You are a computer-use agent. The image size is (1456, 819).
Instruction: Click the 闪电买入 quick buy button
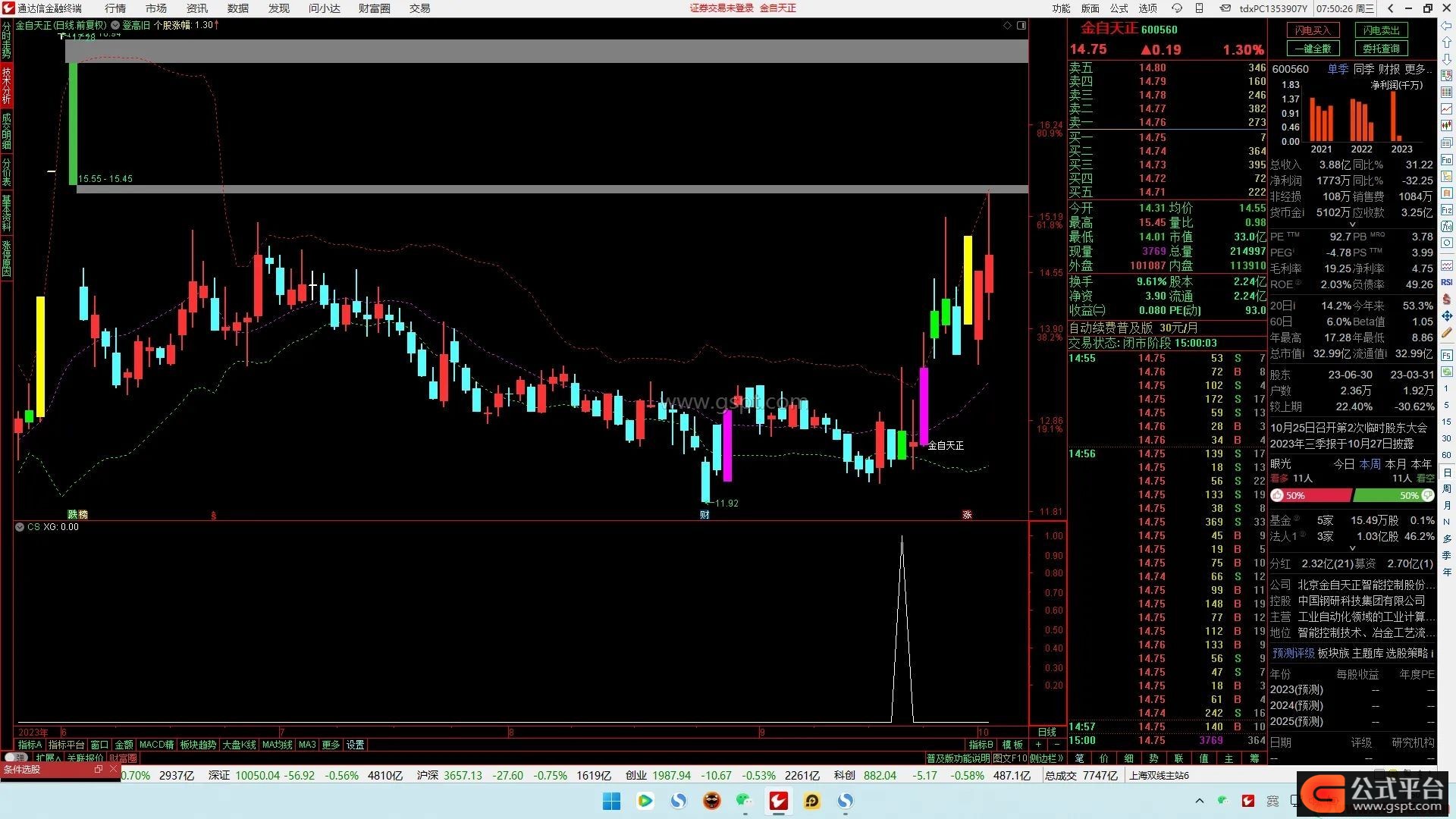(1313, 30)
